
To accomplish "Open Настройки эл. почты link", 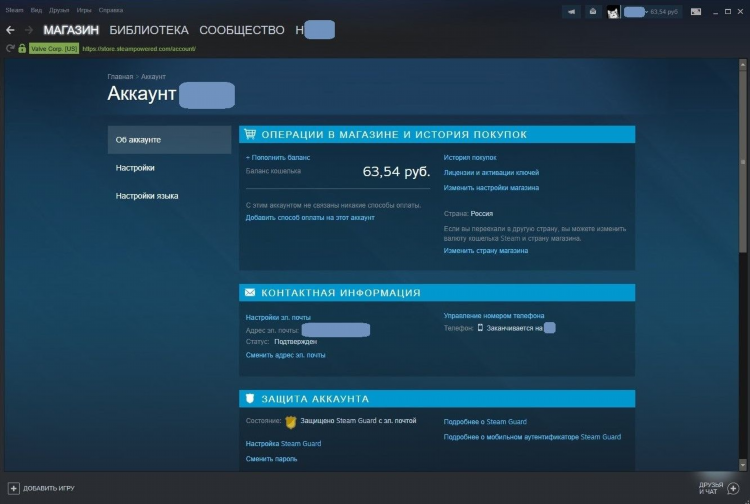I will tap(278, 318).
